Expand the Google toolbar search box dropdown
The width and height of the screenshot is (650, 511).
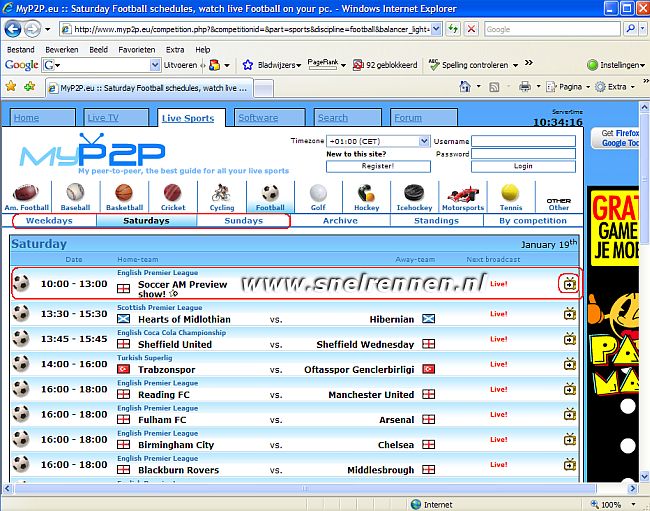click(x=155, y=65)
